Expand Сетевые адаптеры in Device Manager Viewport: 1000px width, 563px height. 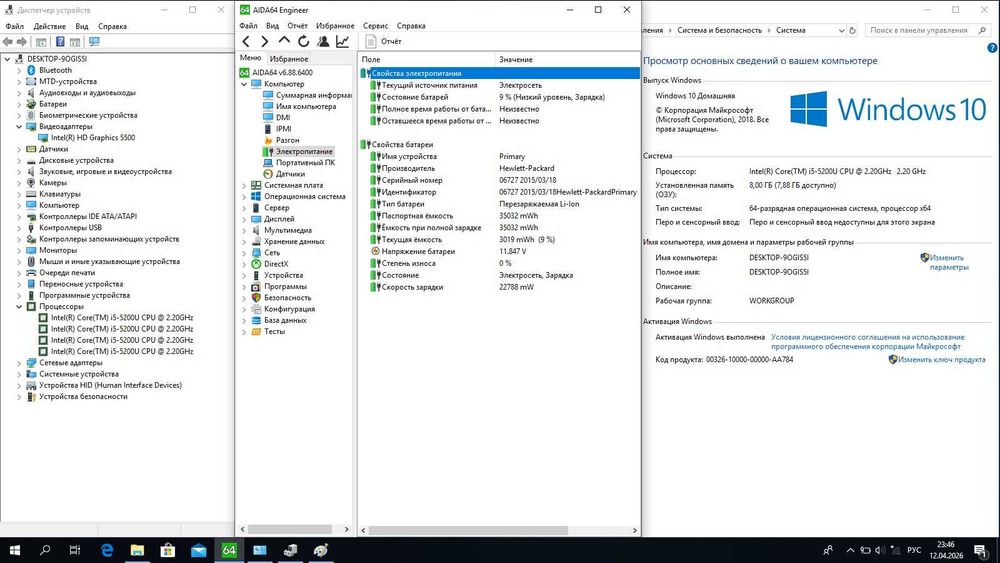(19, 363)
